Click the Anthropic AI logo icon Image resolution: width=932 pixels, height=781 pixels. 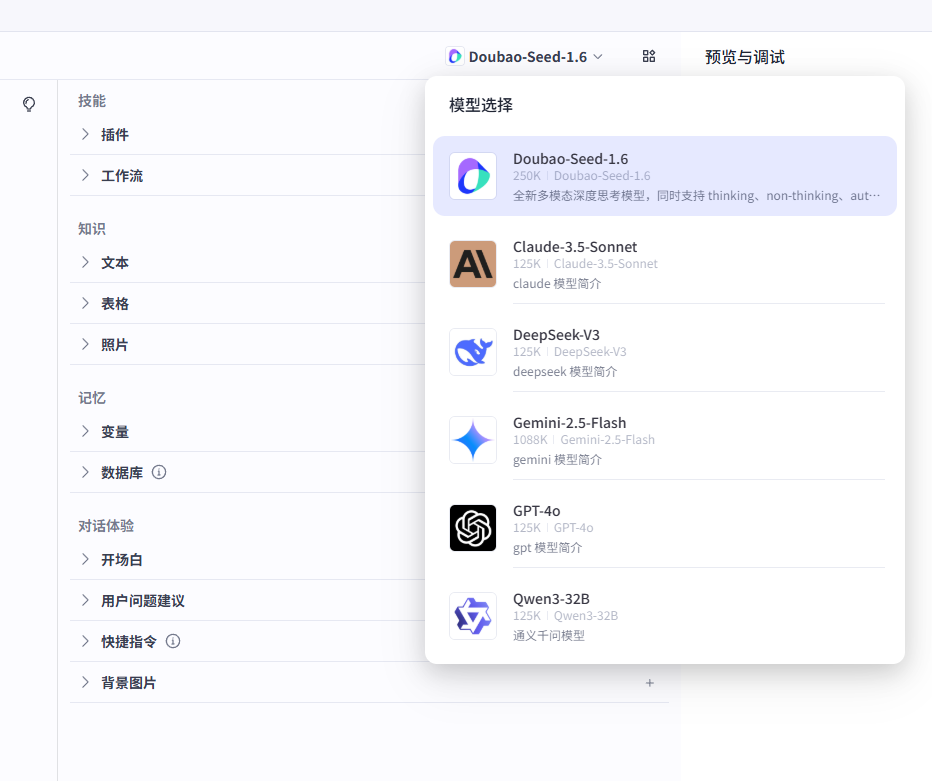473,264
